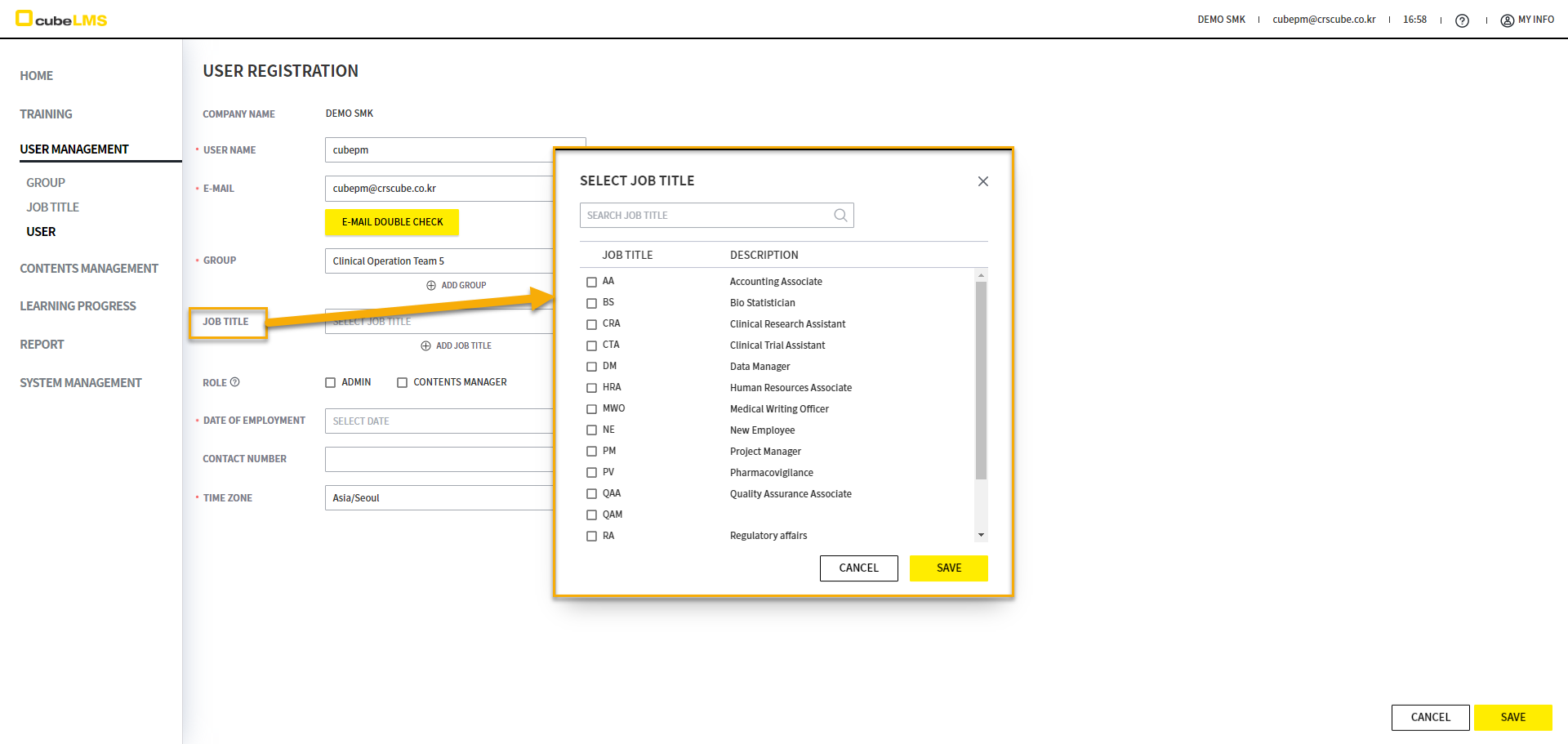Open the Asia/Seoul time zone dropdown
This screenshot has width=1568, height=744.
tap(439, 498)
